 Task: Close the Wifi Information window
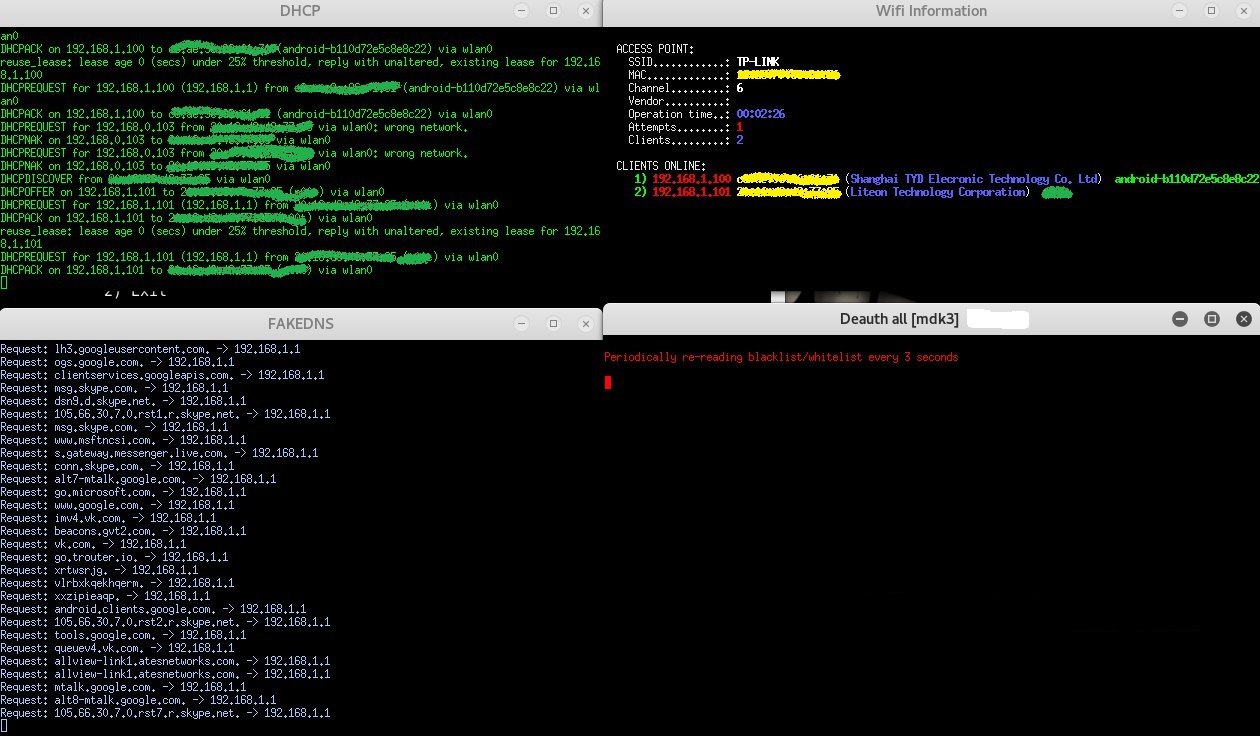coord(1242,11)
